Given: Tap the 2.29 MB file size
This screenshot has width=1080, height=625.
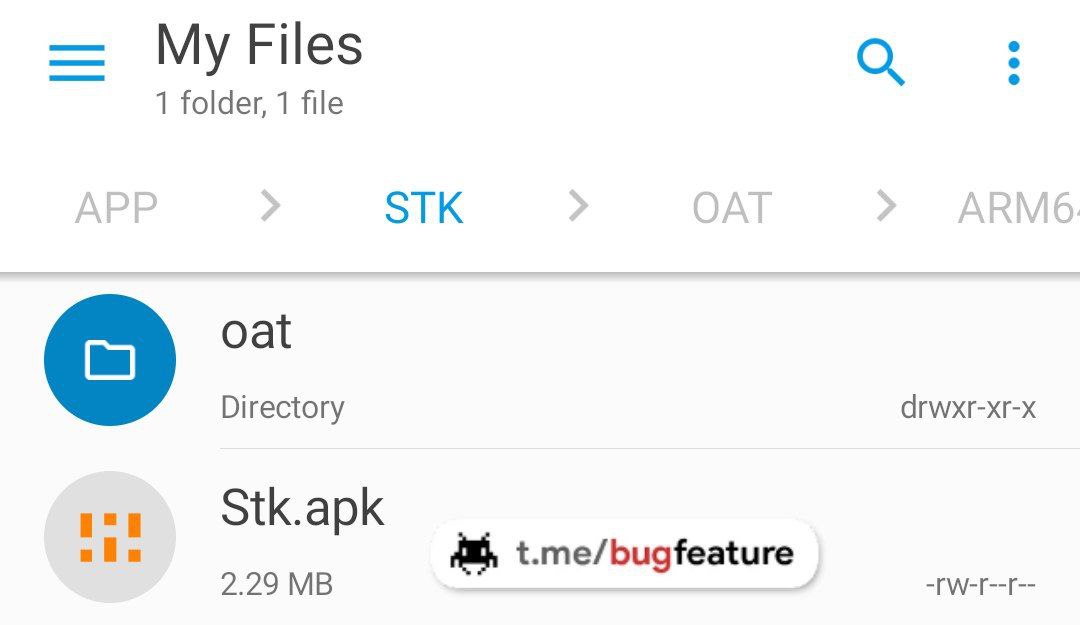Looking at the screenshot, I should point(277,584).
